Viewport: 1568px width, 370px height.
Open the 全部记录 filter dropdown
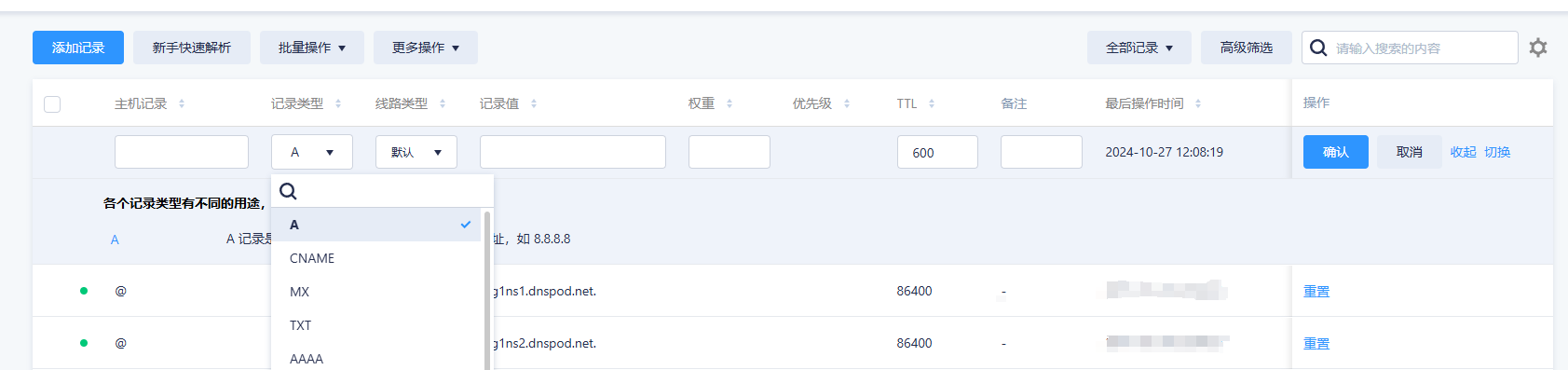1139,48
